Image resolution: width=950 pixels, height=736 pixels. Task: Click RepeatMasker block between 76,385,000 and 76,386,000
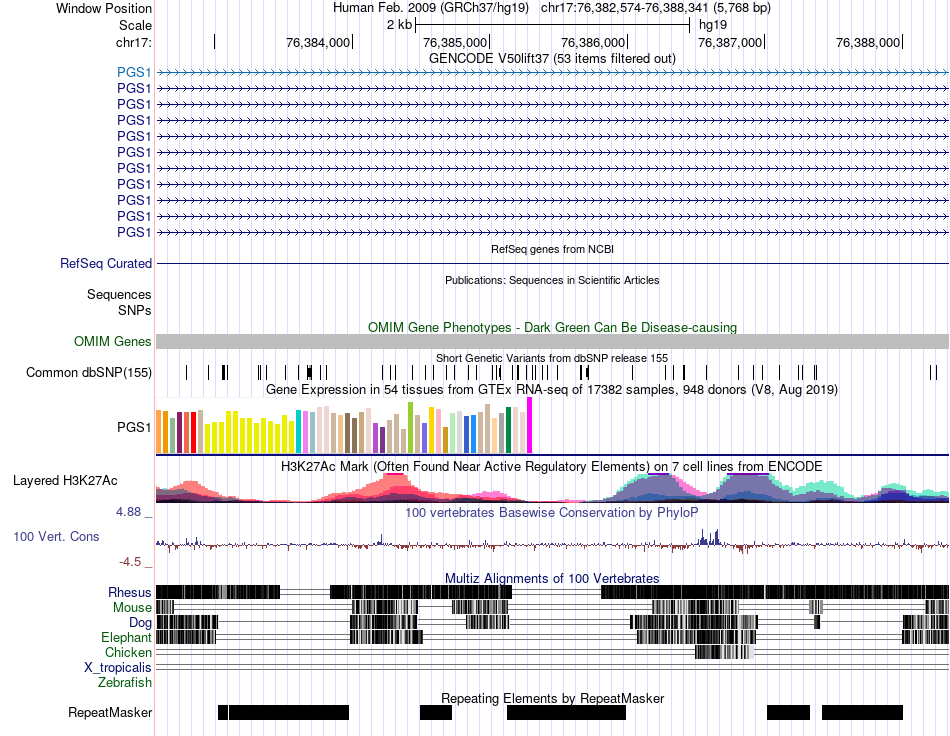point(566,712)
